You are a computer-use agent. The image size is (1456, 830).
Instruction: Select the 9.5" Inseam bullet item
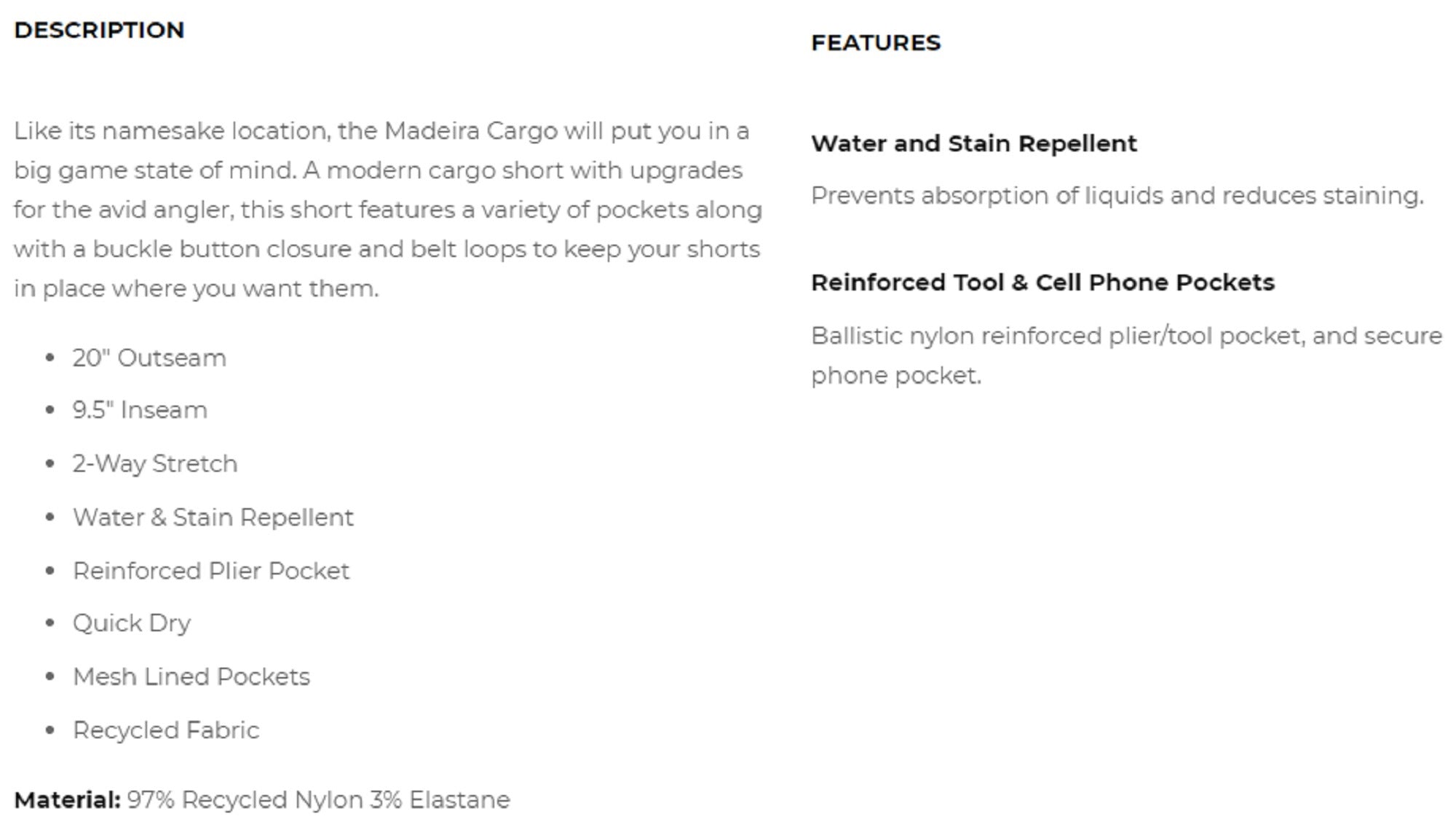[x=140, y=411]
